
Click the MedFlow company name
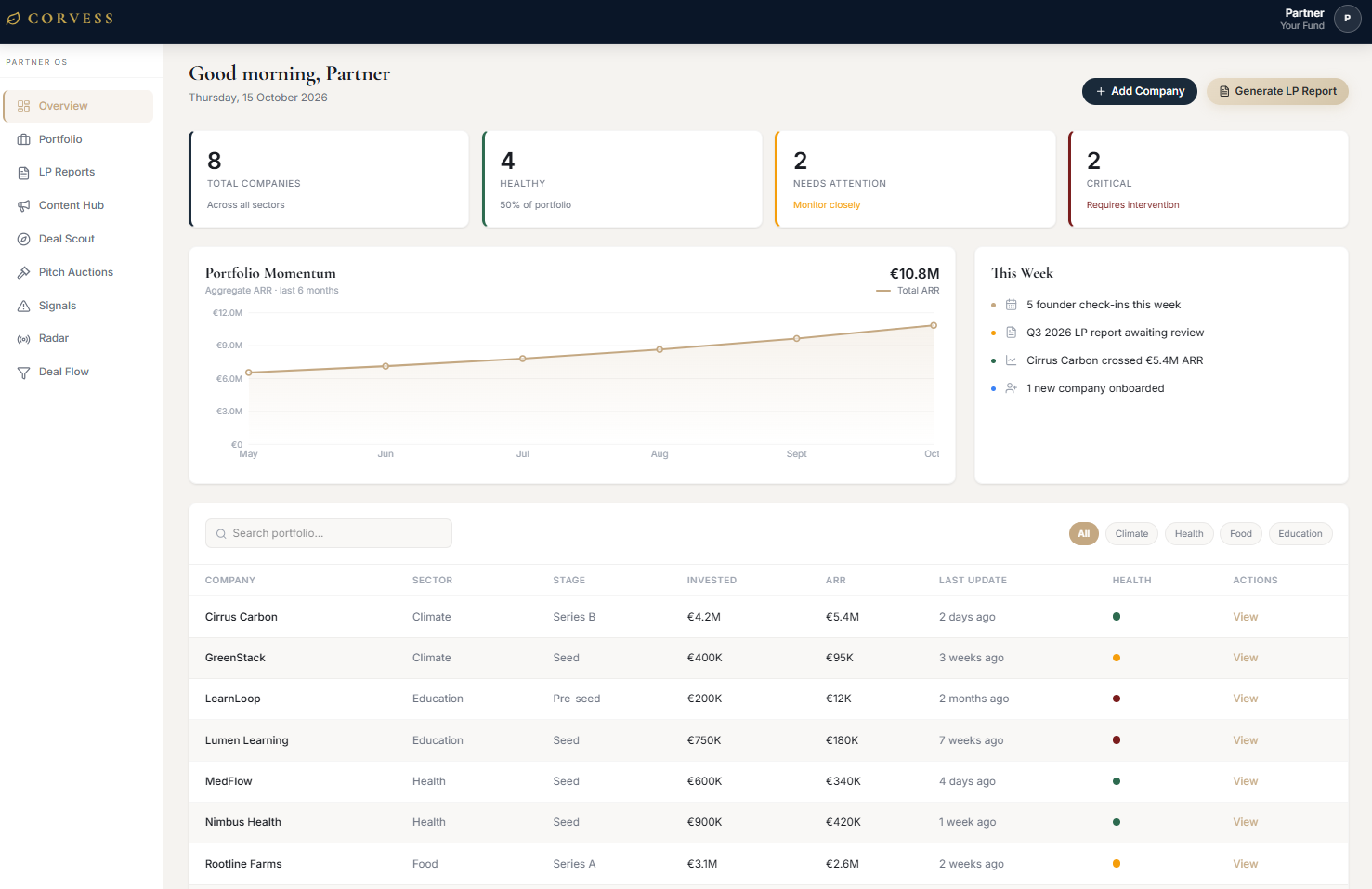(229, 781)
